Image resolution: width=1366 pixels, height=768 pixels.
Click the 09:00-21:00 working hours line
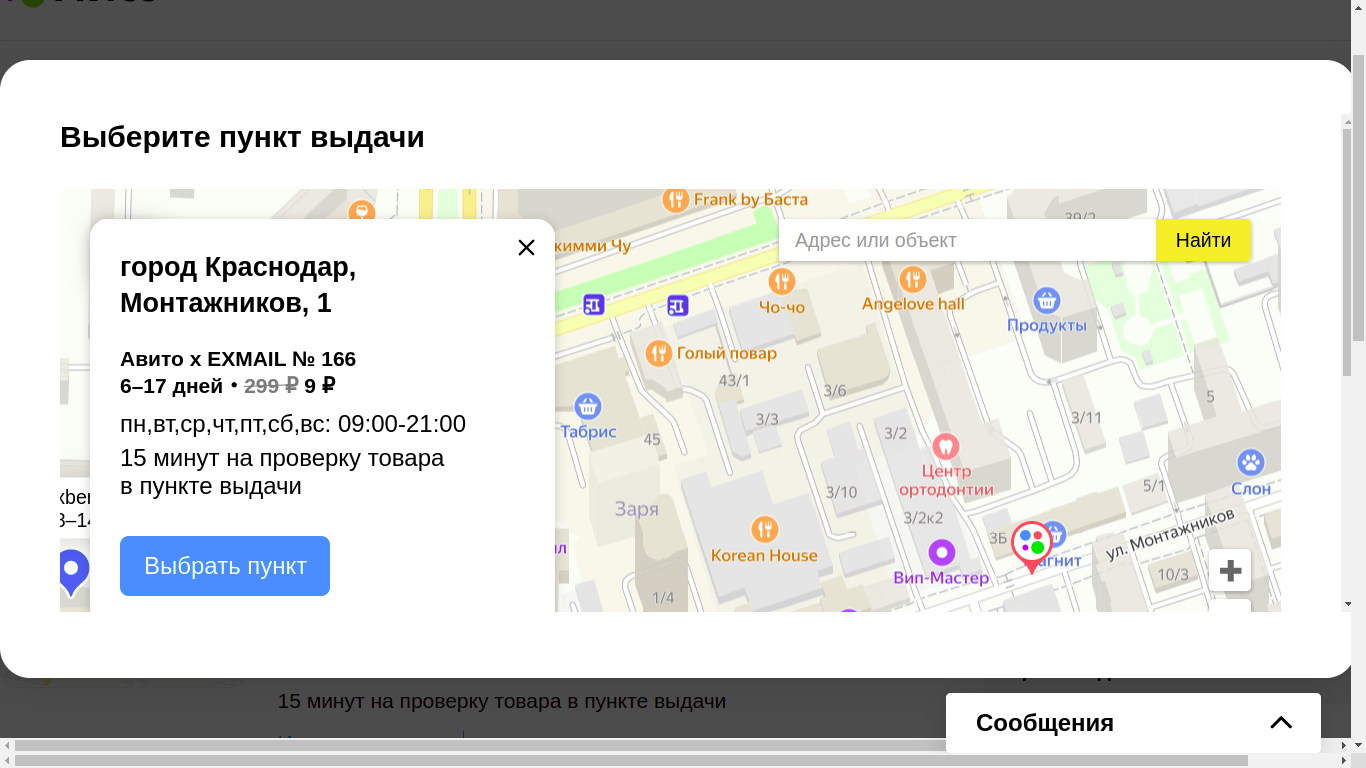(293, 424)
